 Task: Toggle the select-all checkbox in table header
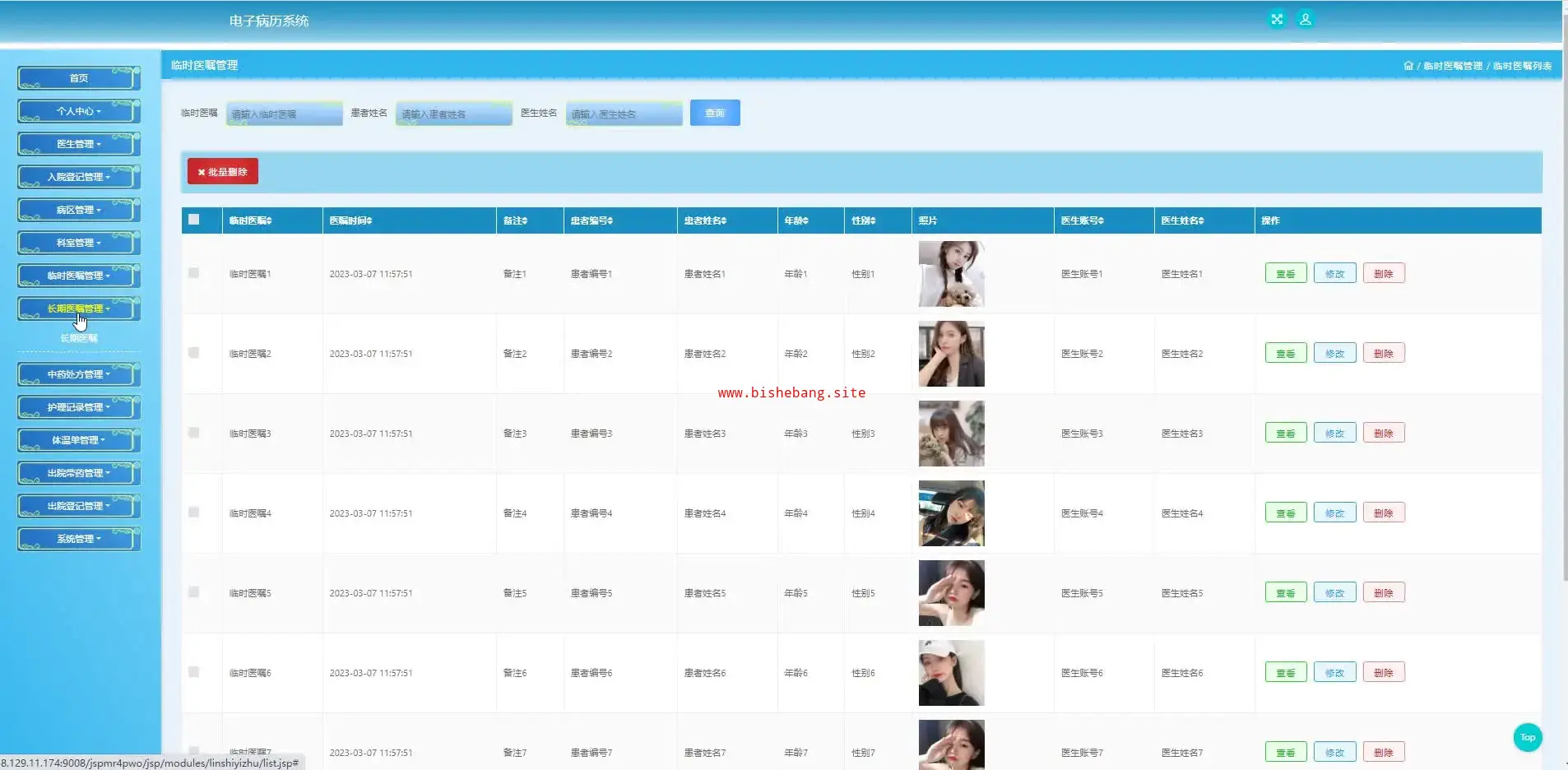[194, 220]
